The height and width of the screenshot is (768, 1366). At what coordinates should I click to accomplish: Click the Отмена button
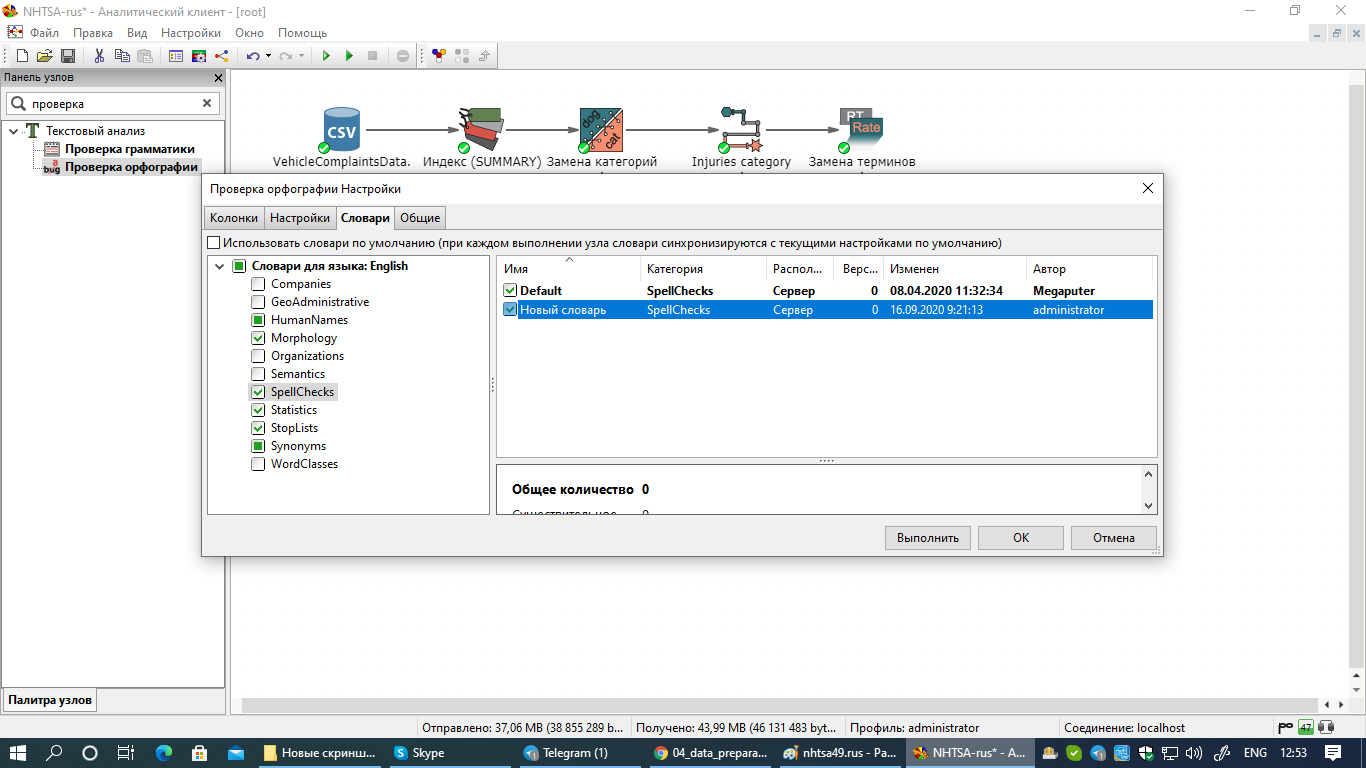tap(1114, 538)
